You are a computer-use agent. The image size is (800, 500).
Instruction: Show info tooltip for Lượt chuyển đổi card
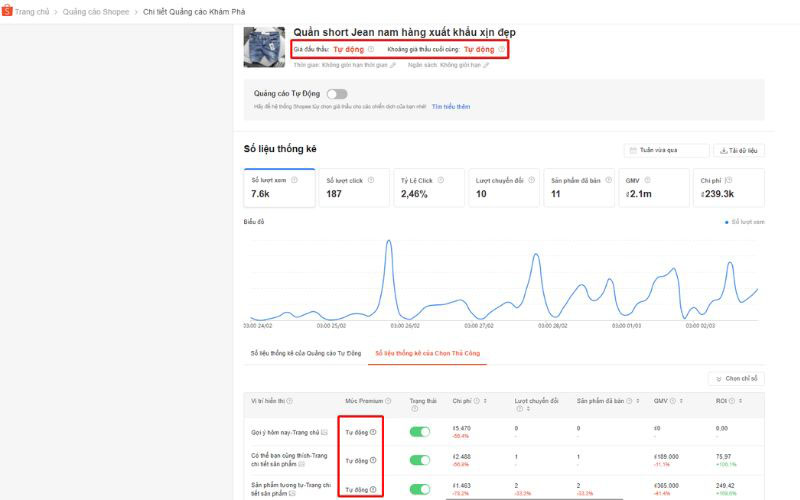[x=532, y=180]
